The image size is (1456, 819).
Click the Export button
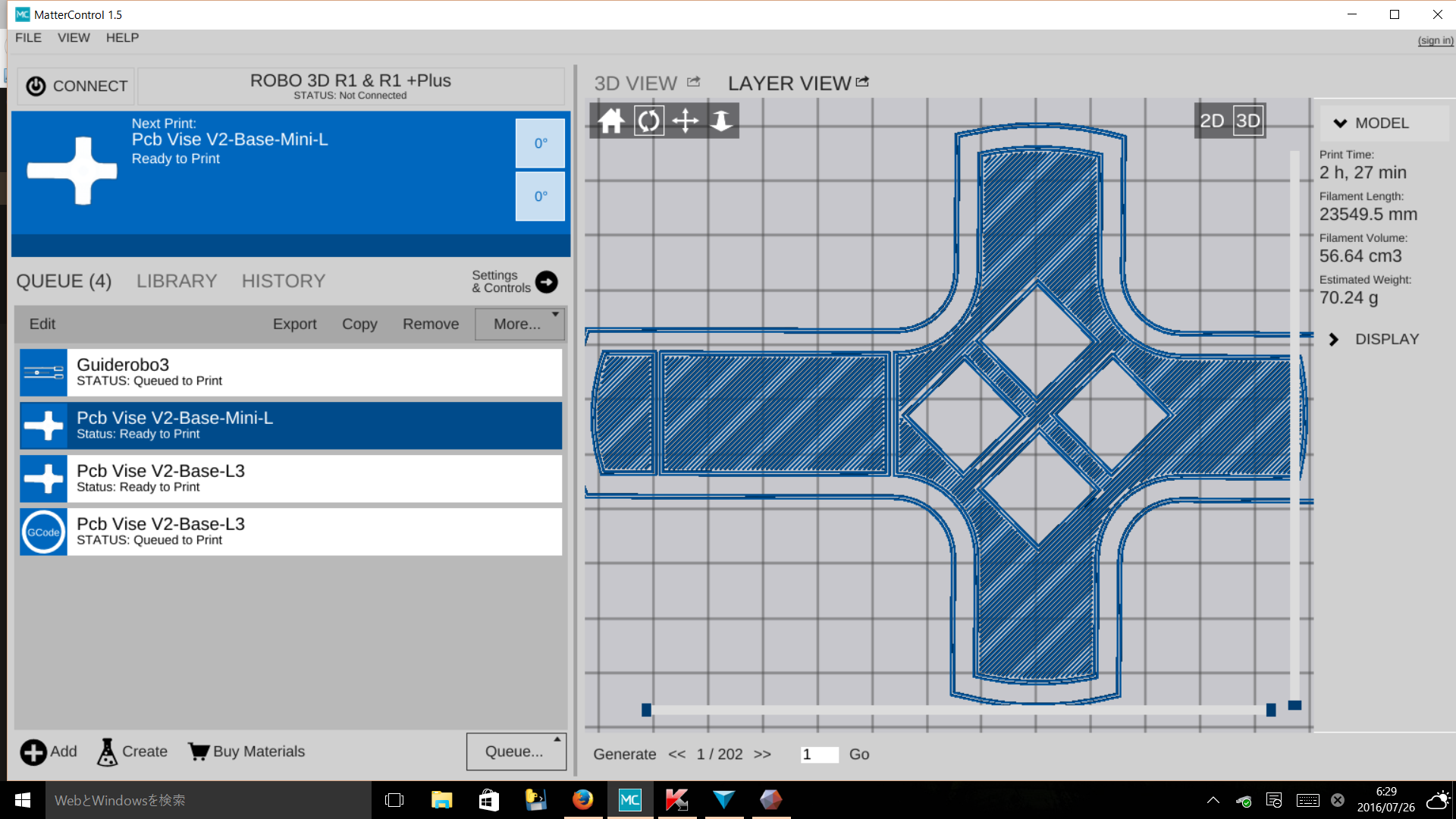tap(294, 324)
